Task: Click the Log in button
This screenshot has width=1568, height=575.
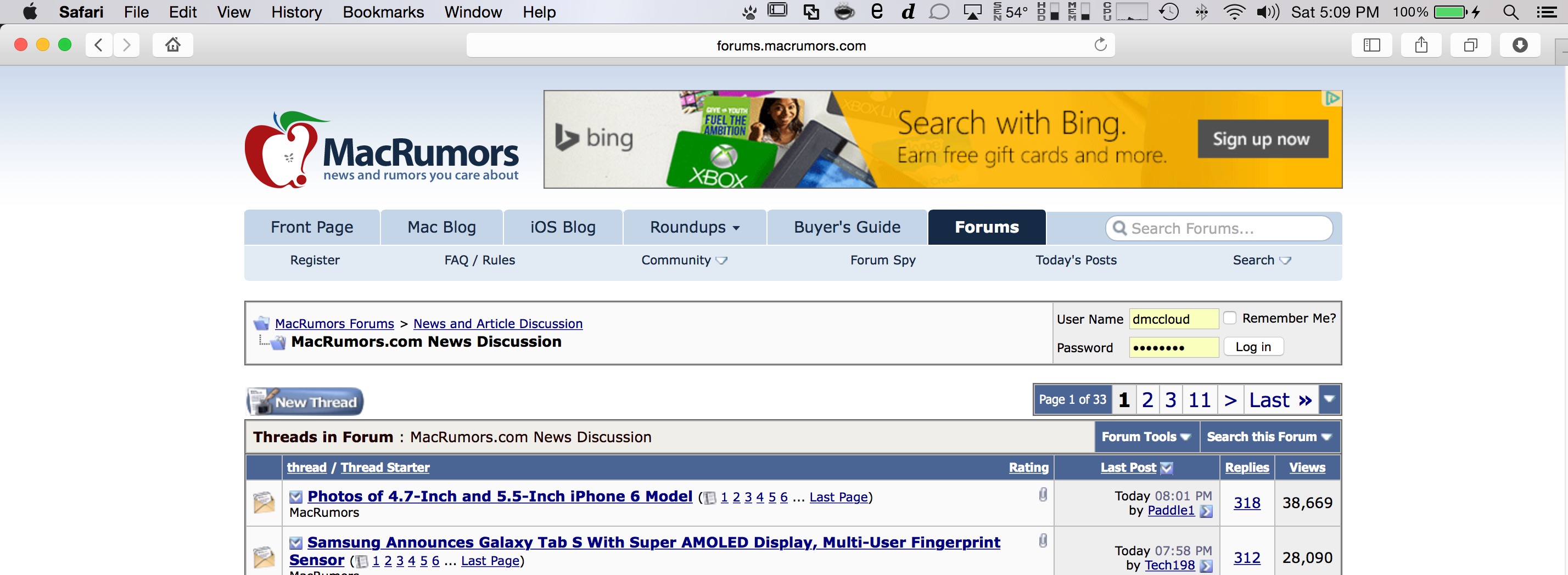Action: click(1253, 347)
